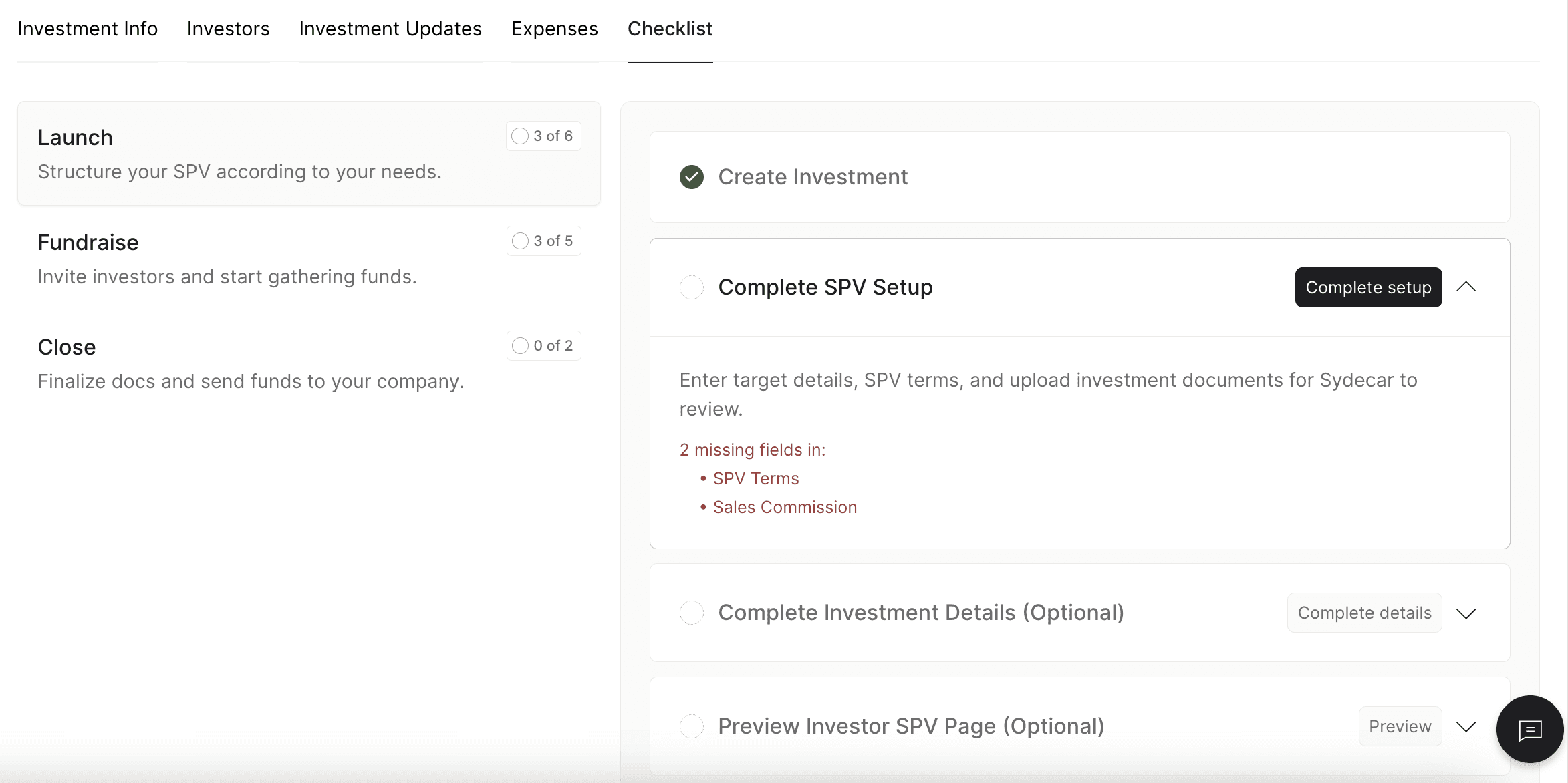Click the Launch progress circle icon
Viewport: 1568px width, 783px height.
click(520, 136)
